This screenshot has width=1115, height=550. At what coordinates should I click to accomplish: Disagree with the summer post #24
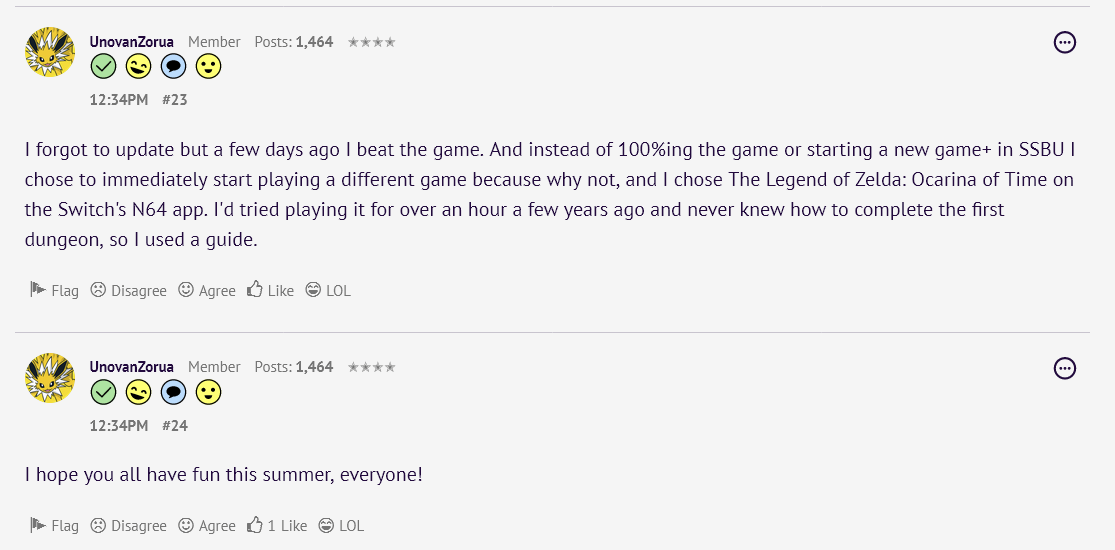click(x=128, y=525)
